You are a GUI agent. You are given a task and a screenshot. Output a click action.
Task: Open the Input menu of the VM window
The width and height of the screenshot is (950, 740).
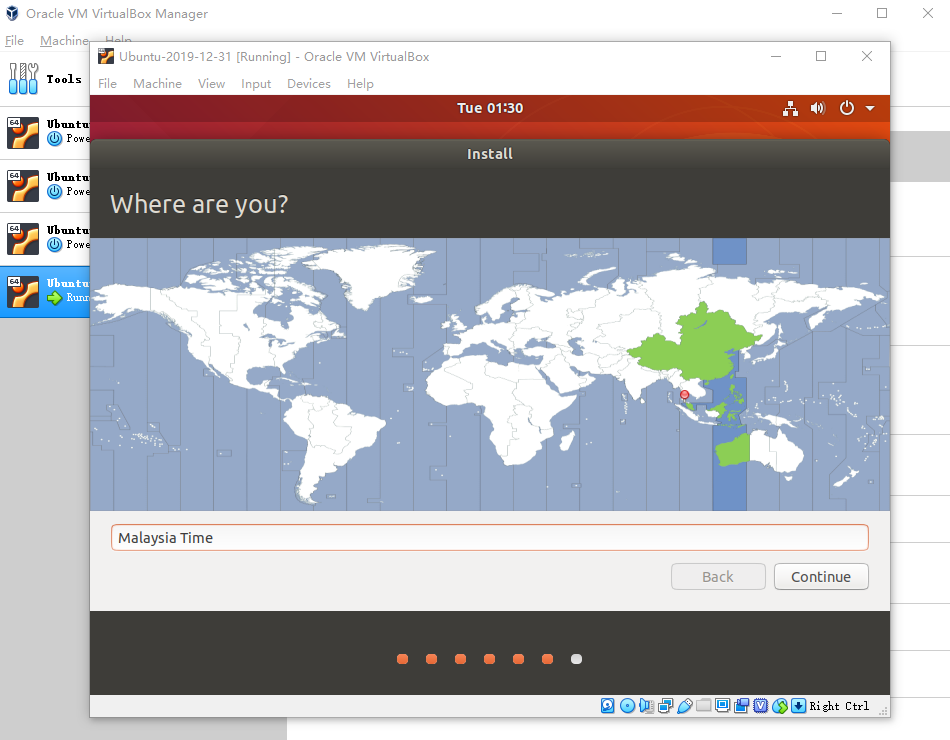click(x=256, y=84)
